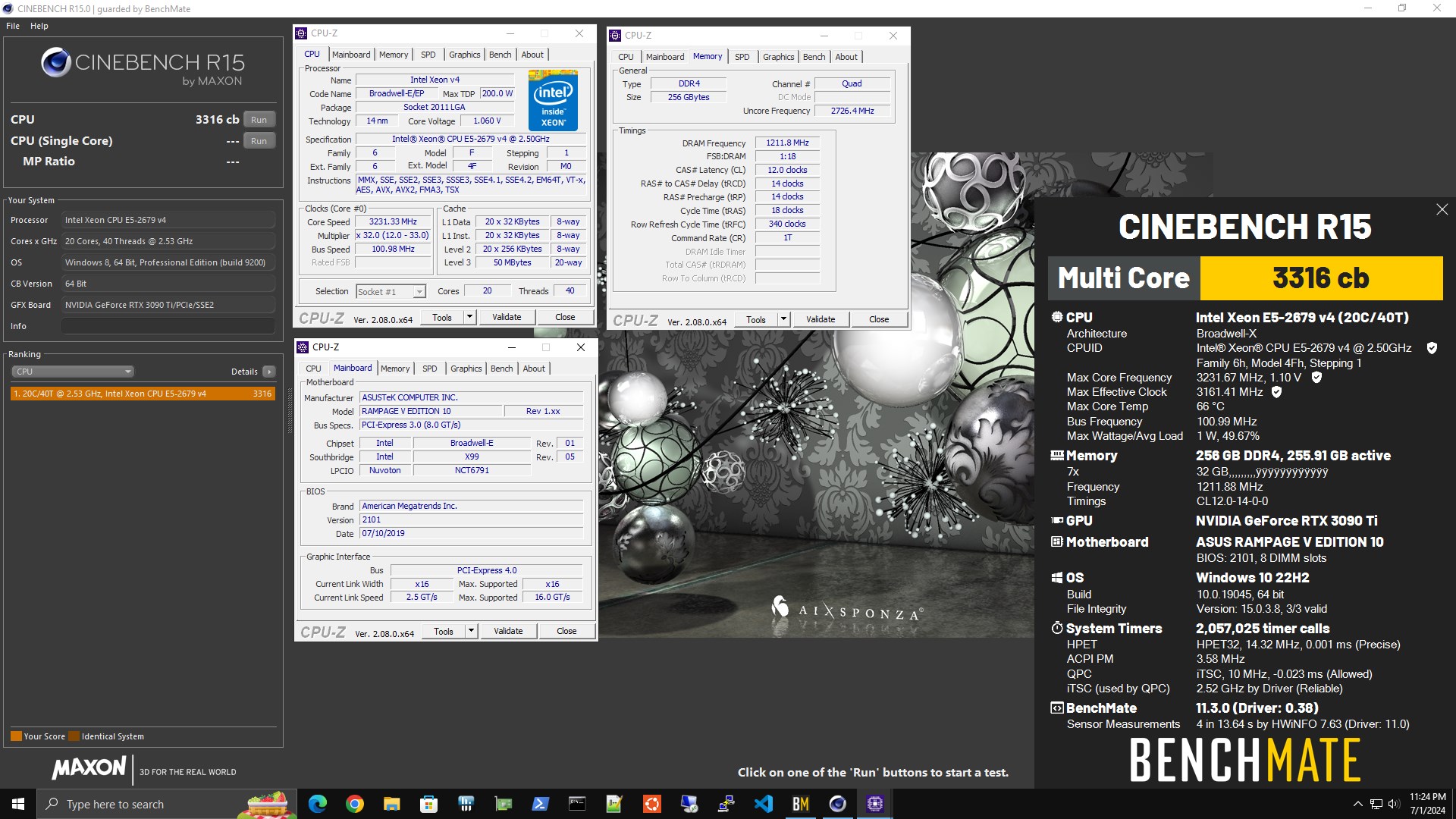Select the GFX Board value field

click(168, 305)
